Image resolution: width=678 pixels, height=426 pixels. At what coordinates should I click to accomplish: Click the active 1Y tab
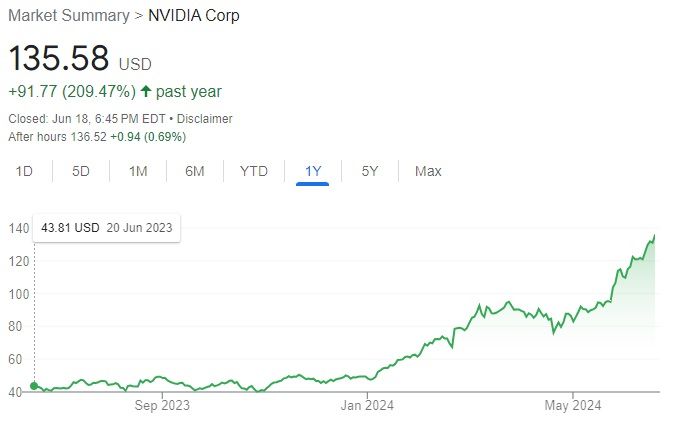[x=313, y=171]
